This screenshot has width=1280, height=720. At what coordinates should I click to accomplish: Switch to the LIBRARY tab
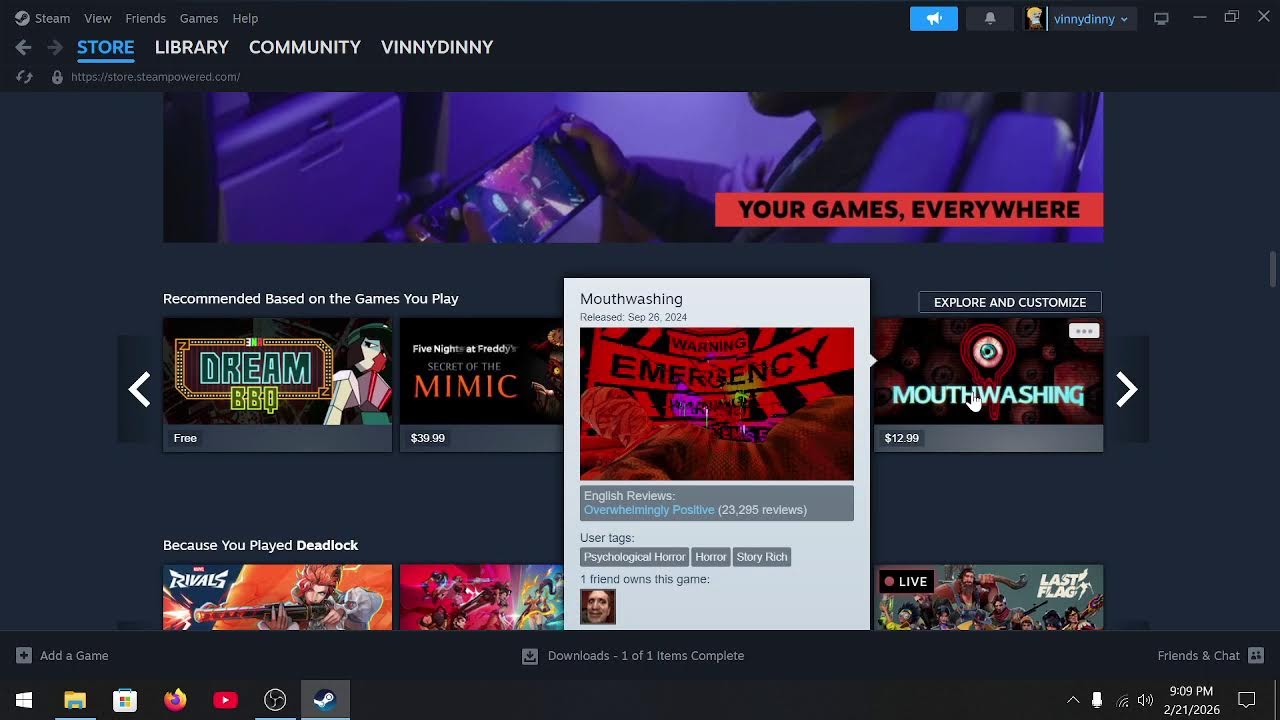pyautogui.click(x=192, y=47)
